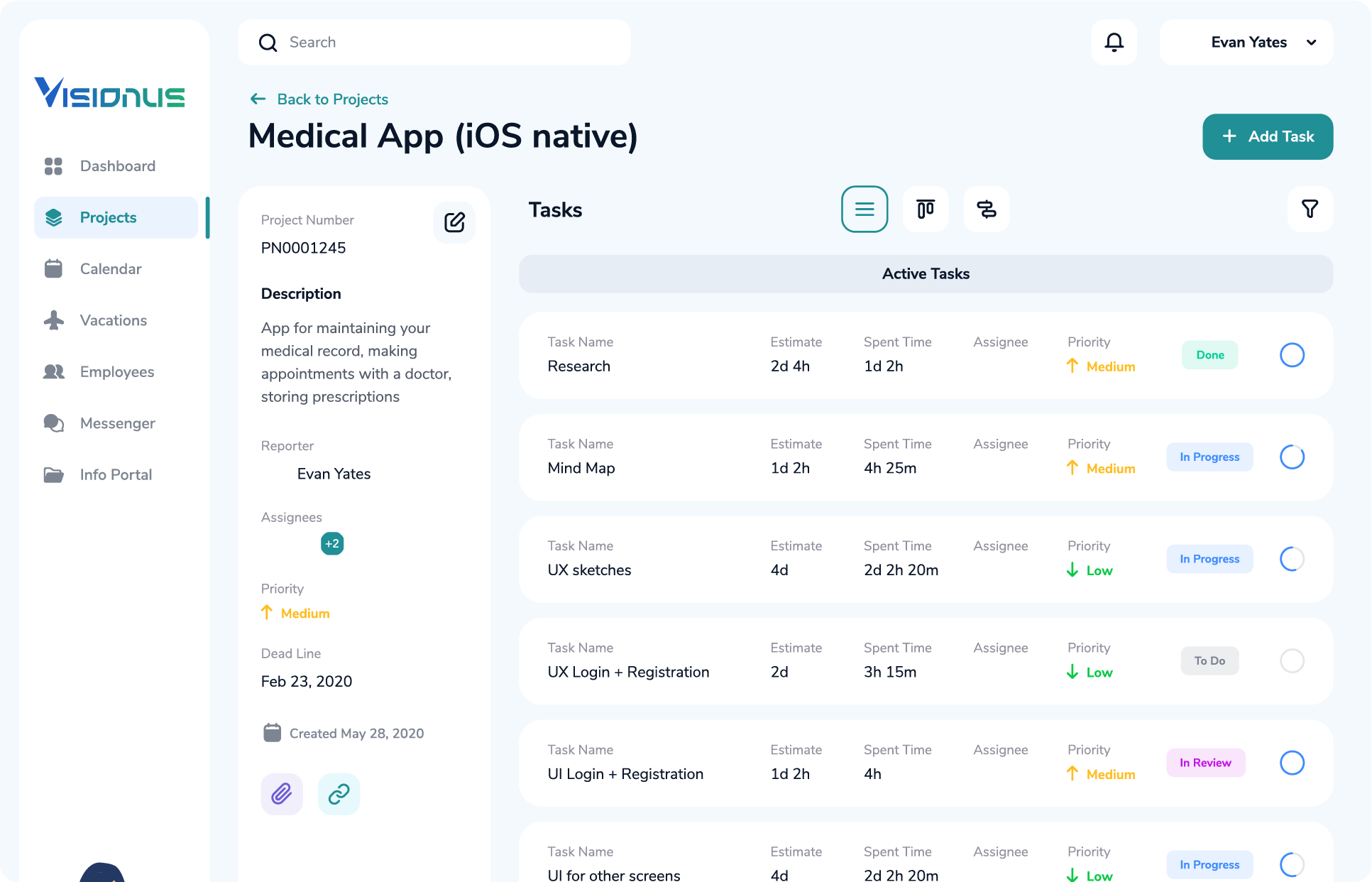Image resolution: width=1372 pixels, height=882 pixels.
Task: Expand the +2 assignees badge
Action: (332, 543)
